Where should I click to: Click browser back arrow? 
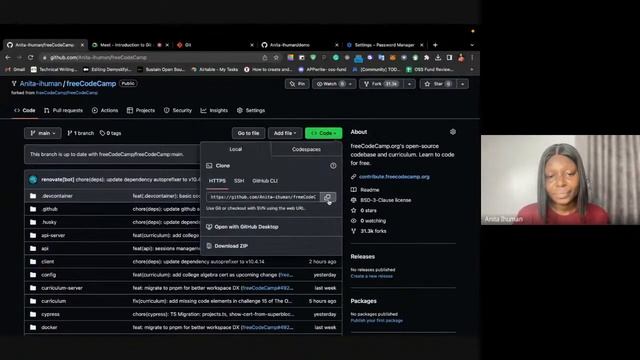click(x=8, y=58)
